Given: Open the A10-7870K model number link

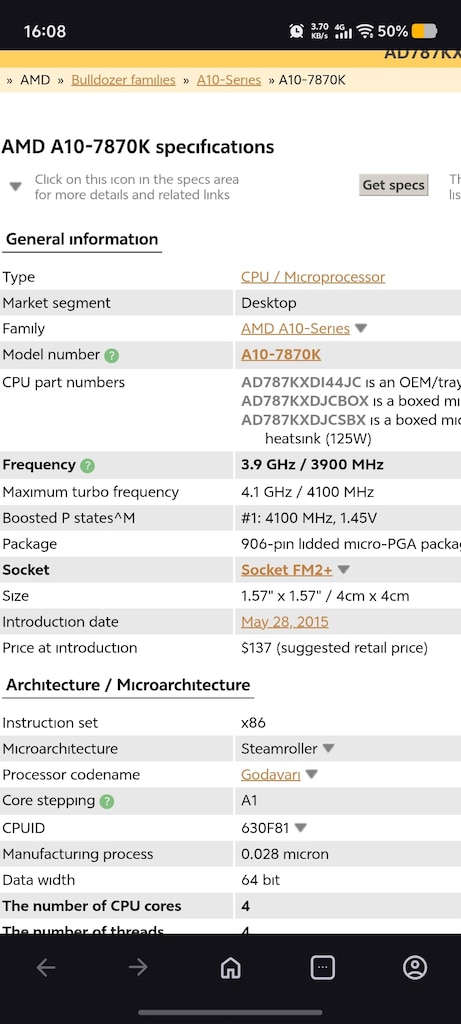Looking at the screenshot, I should (x=281, y=355).
